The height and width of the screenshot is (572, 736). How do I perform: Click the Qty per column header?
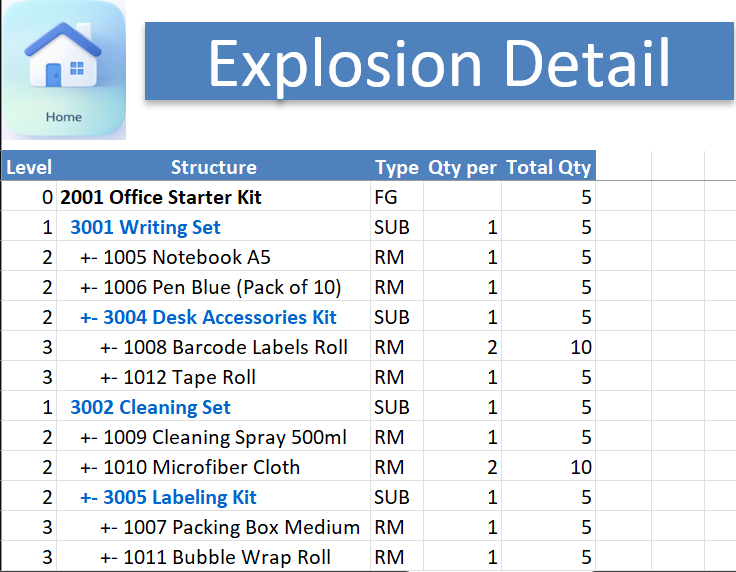pyautogui.click(x=462, y=167)
